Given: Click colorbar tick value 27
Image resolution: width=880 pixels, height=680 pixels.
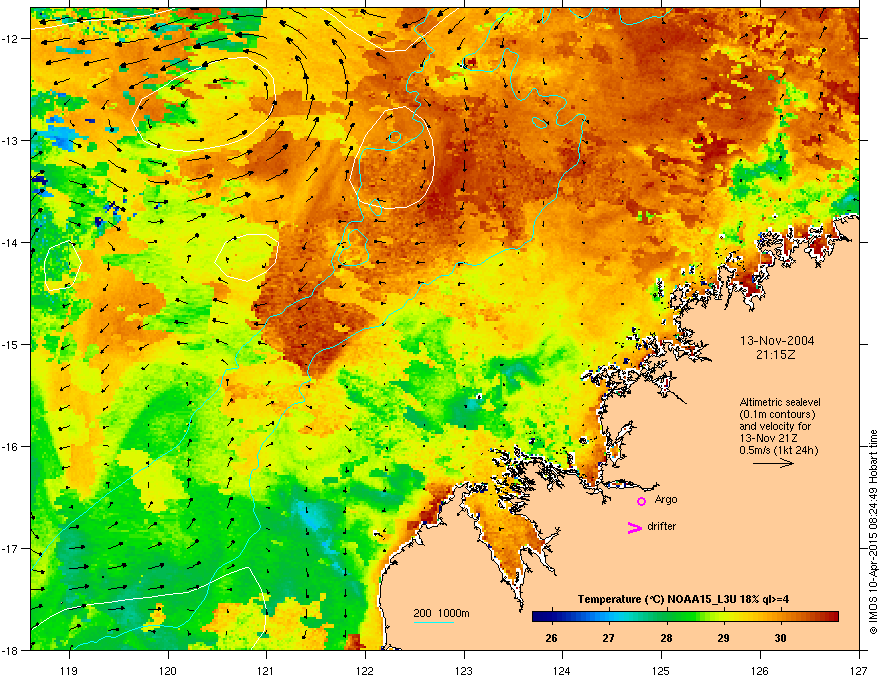Looking at the screenshot, I should pos(608,638).
